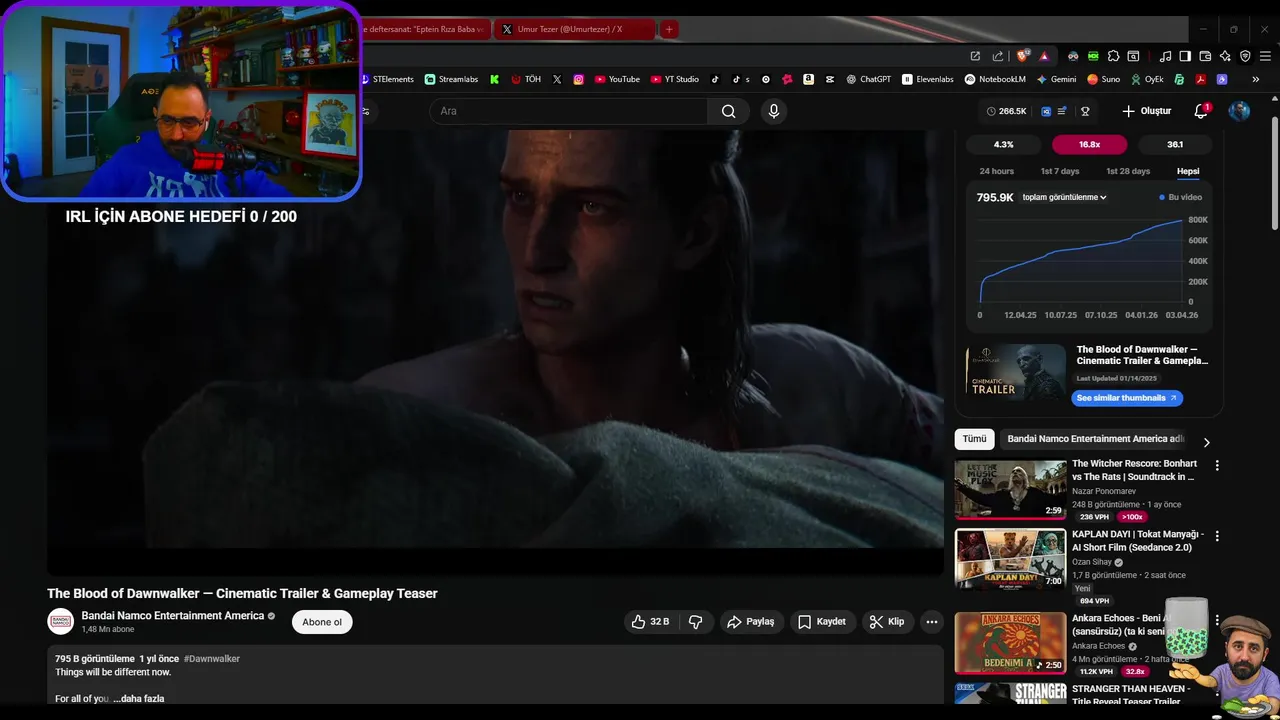Subscribe with the Abone ol button
The image size is (1280, 720).
point(322,622)
